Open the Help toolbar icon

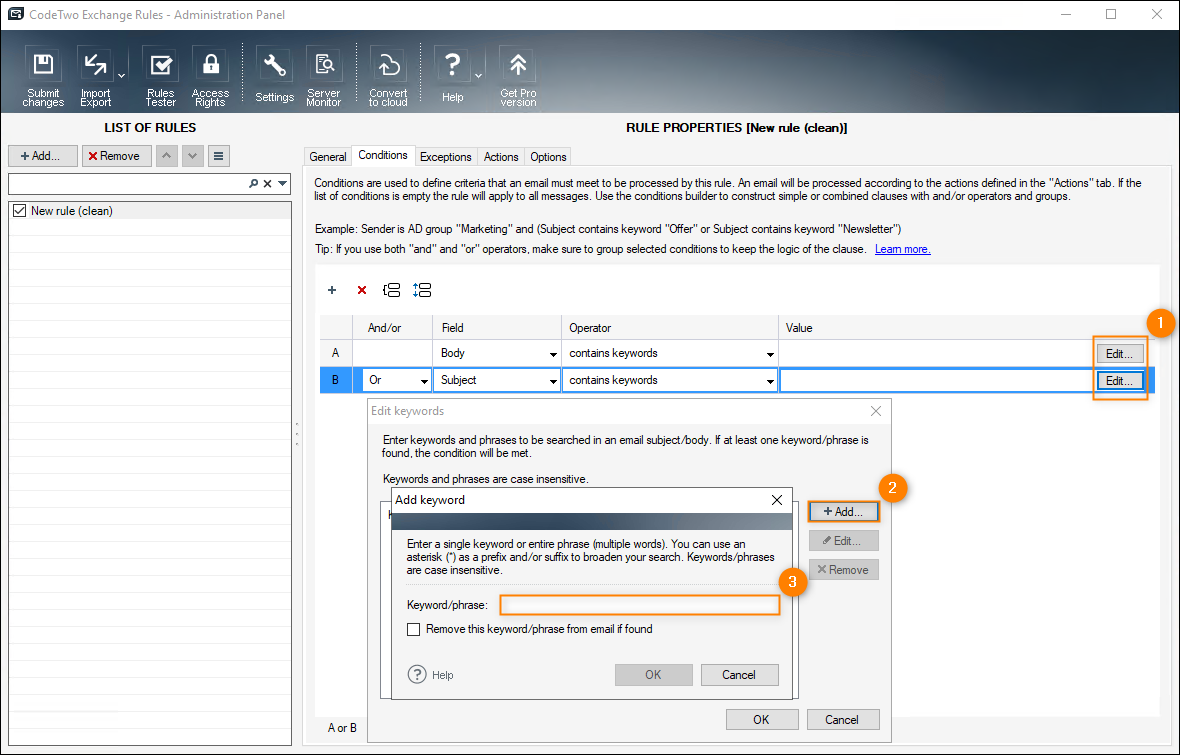[452, 77]
